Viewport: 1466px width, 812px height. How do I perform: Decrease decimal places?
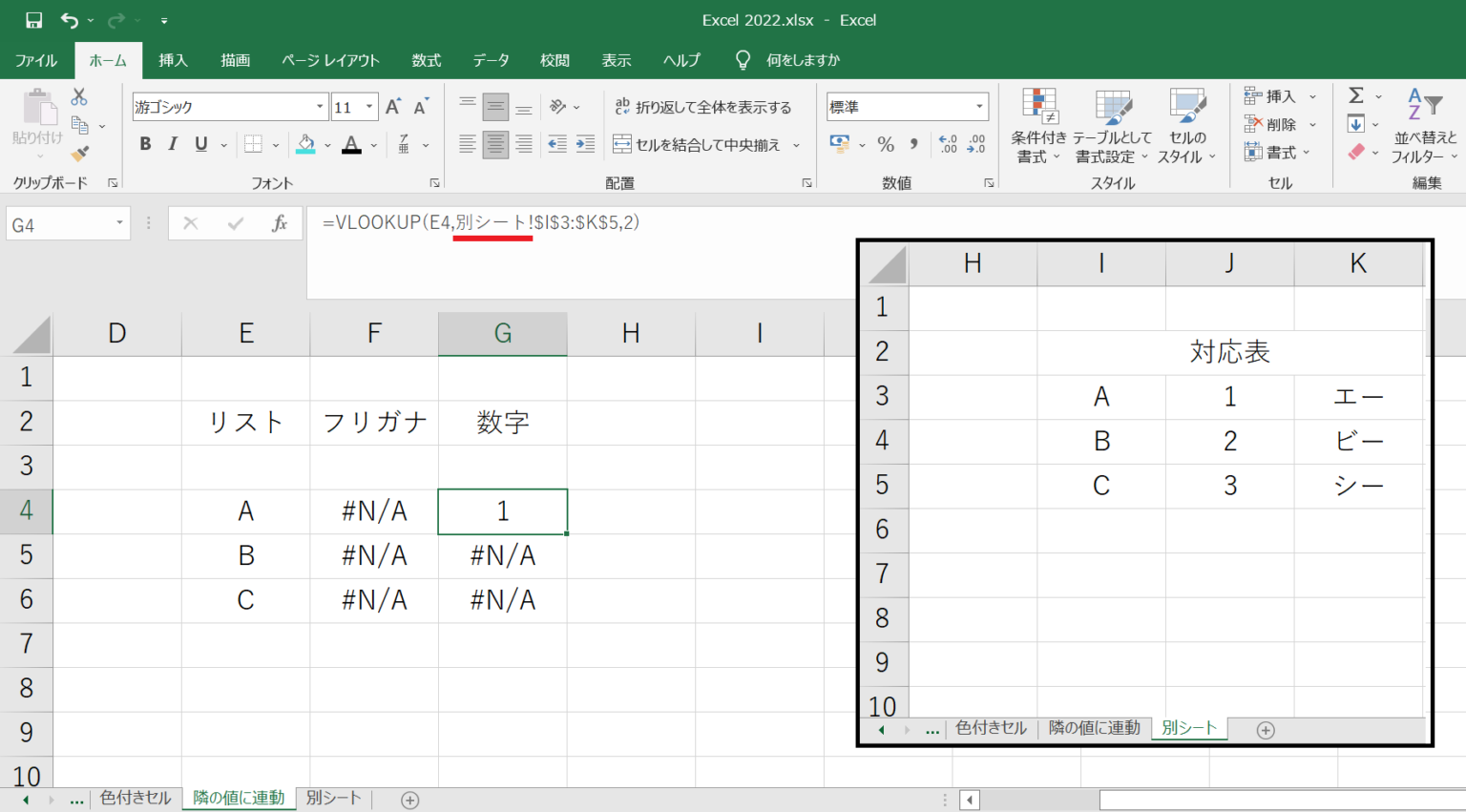[976, 144]
